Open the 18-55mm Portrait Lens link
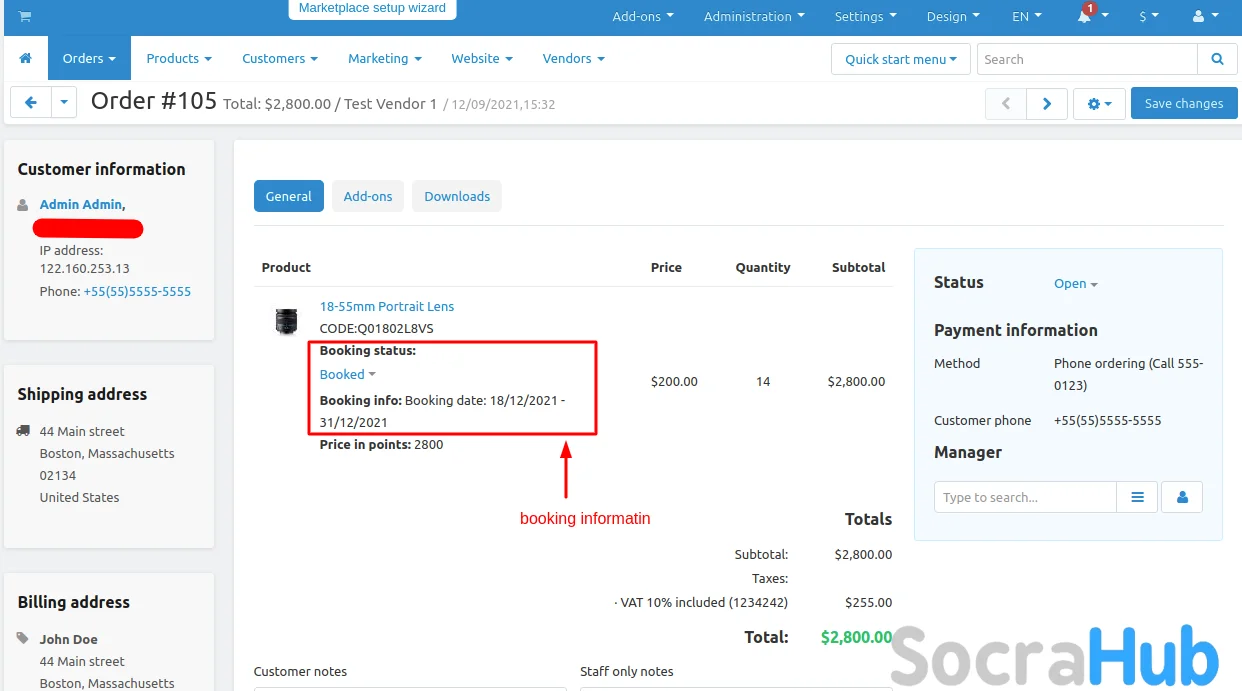 pyautogui.click(x=386, y=307)
